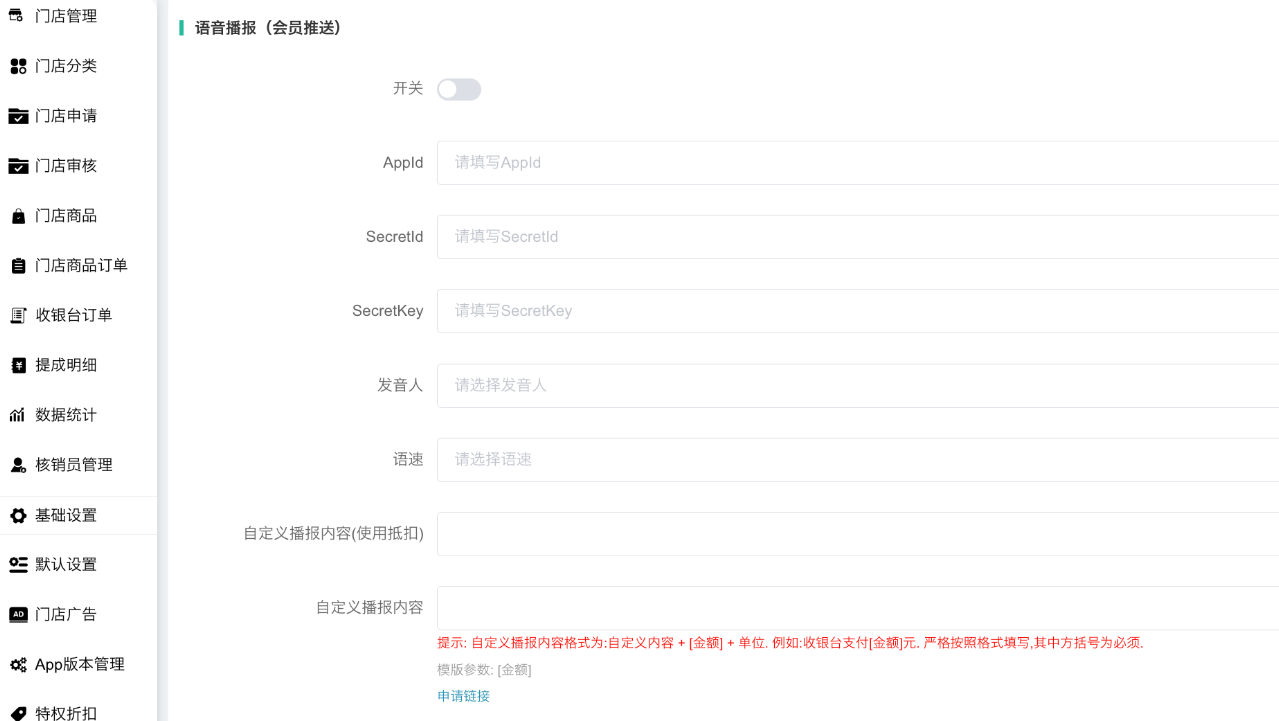
Task: Toggle the 开关 voice broadcast switch
Action: tap(459, 90)
